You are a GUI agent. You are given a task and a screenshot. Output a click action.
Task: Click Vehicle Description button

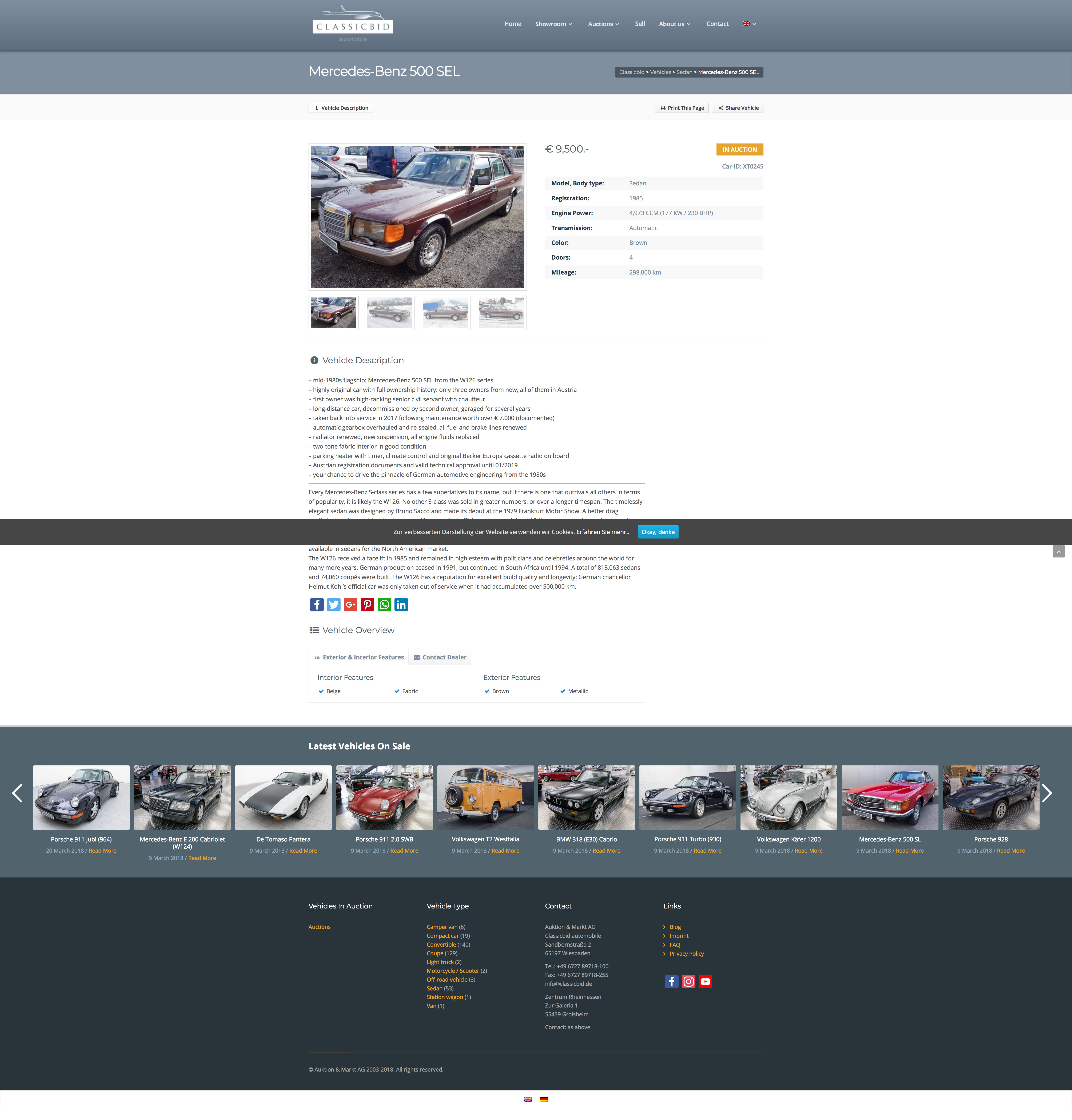point(341,108)
